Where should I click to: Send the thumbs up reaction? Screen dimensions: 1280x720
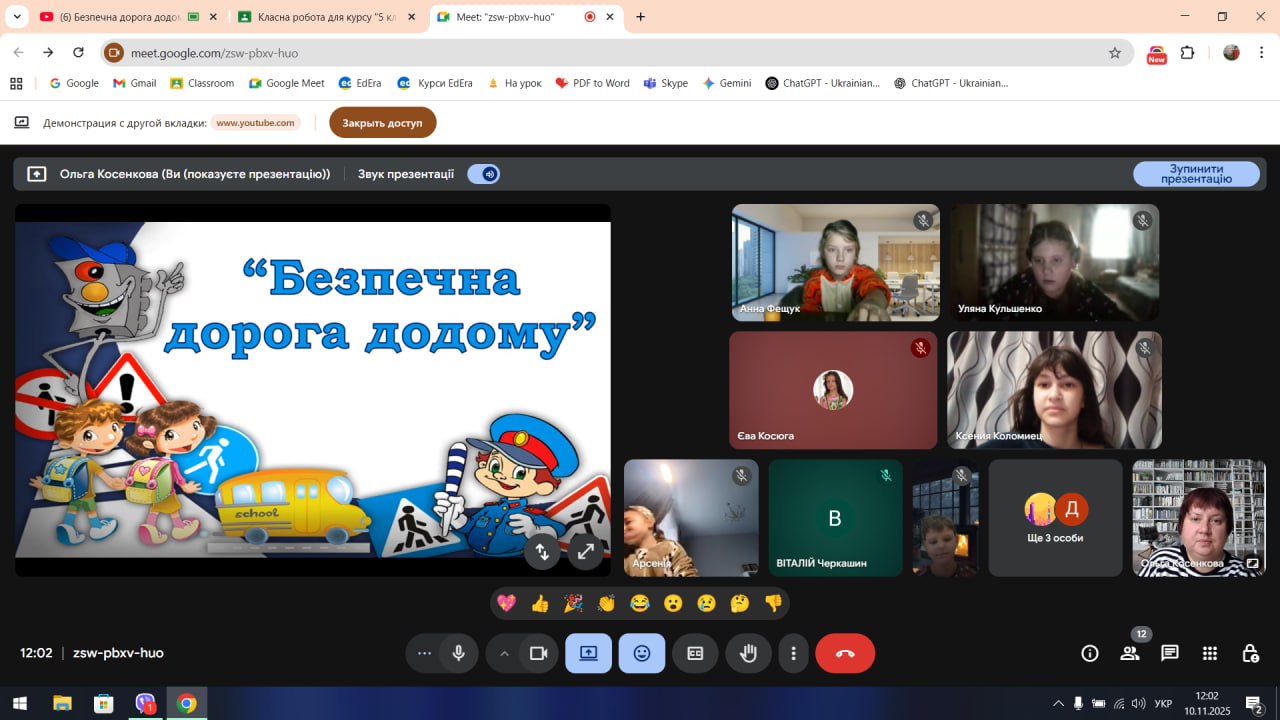point(540,603)
